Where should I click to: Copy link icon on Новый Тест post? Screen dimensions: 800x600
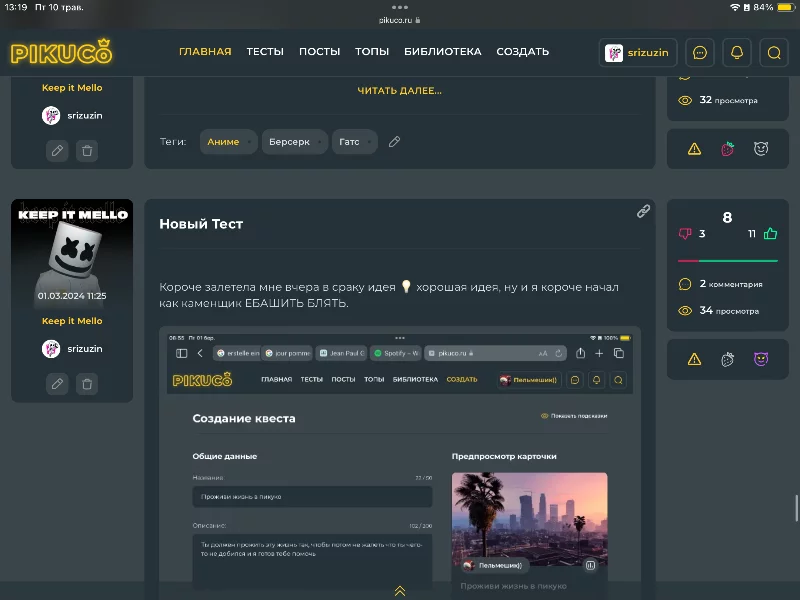643,211
